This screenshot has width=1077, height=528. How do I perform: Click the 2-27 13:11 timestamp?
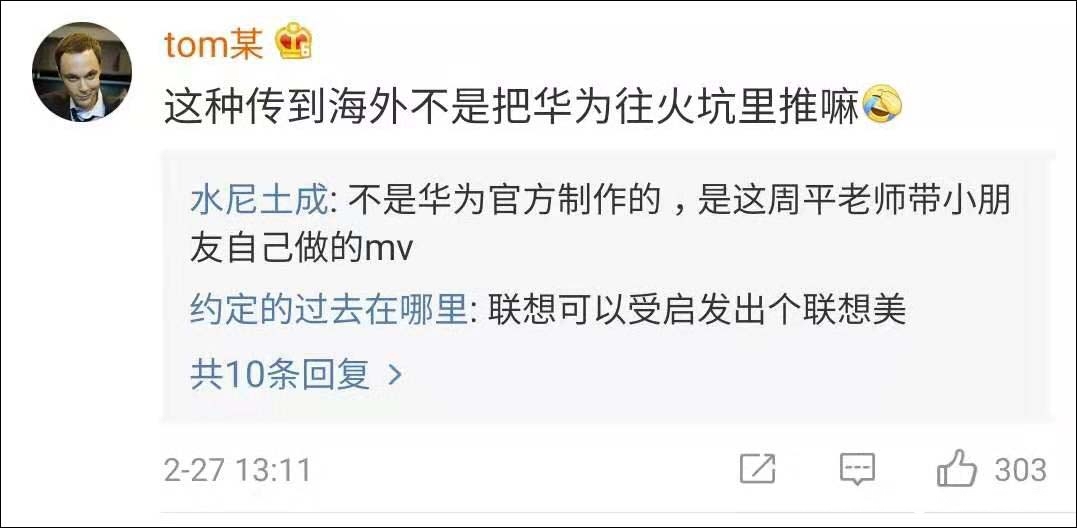238,471
